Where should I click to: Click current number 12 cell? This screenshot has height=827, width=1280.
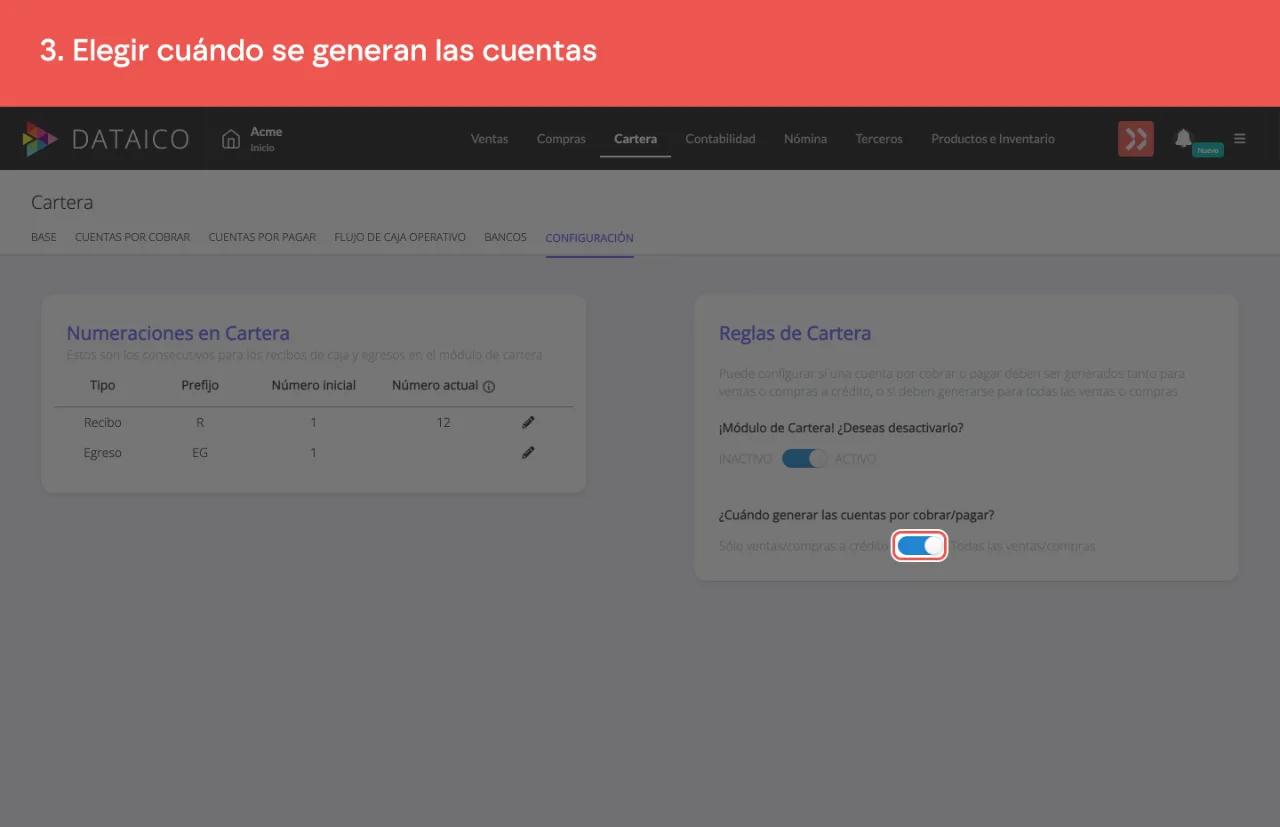[443, 422]
